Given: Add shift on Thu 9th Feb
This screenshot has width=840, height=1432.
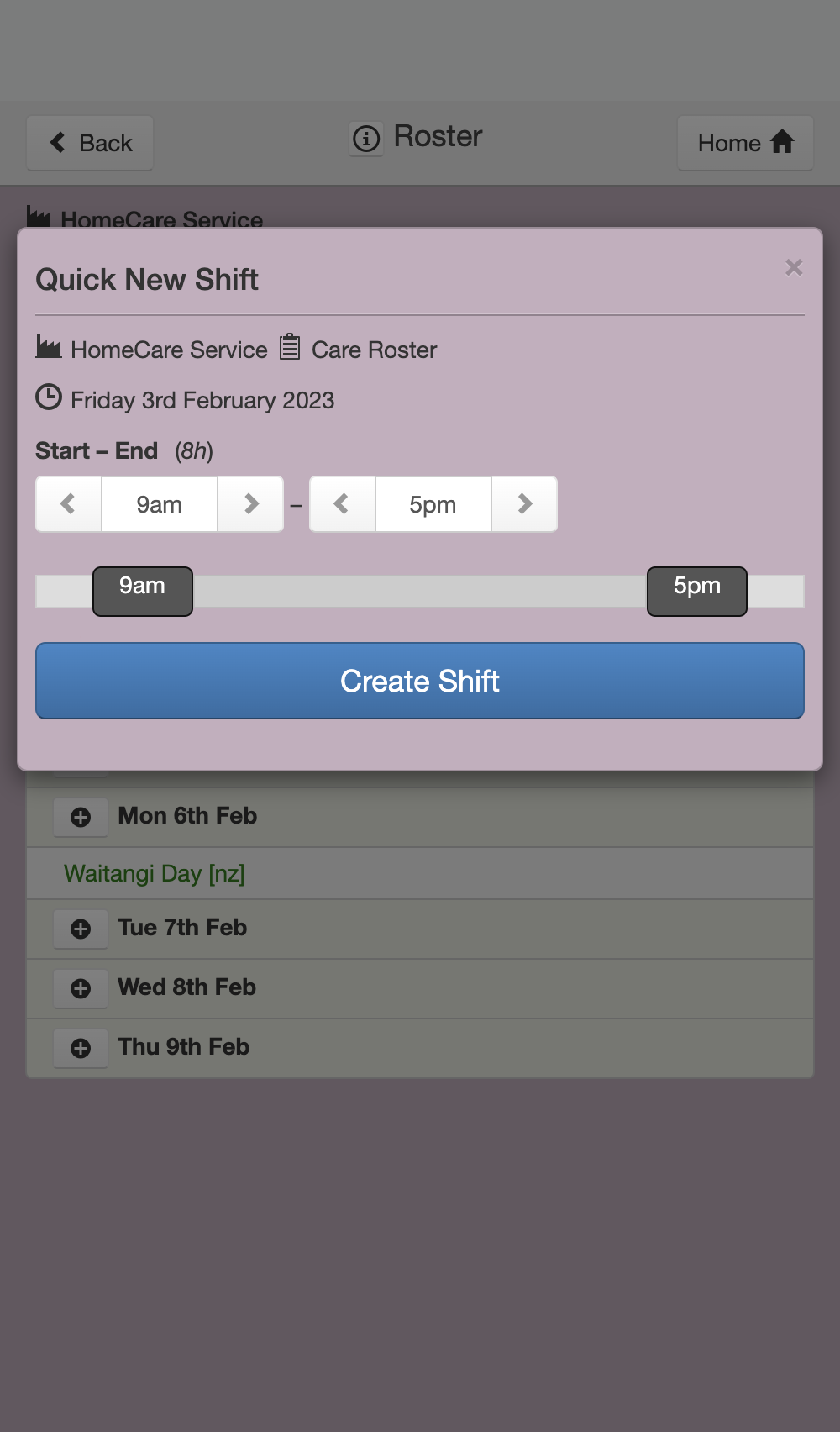Looking at the screenshot, I should click(x=81, y=1048).
